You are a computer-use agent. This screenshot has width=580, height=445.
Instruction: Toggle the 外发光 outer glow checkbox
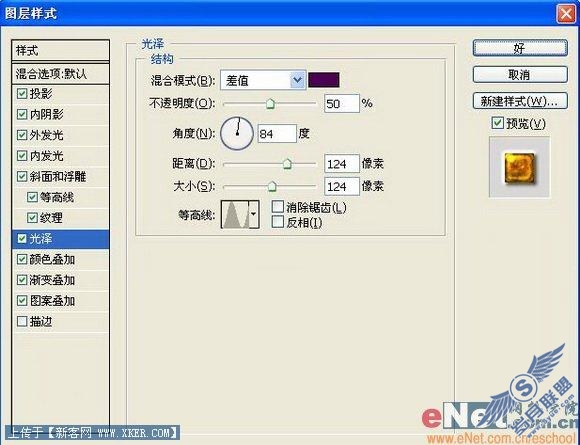pyautogui.click(x=22, y=135)
